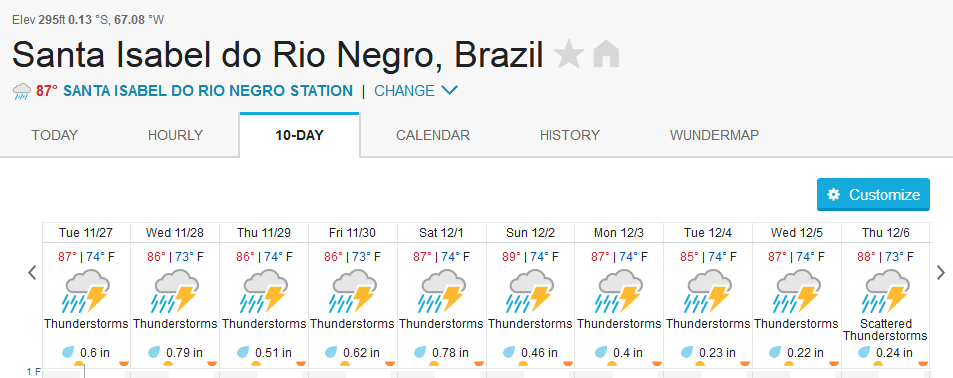Select the TODAY tab

click(55, 135)
